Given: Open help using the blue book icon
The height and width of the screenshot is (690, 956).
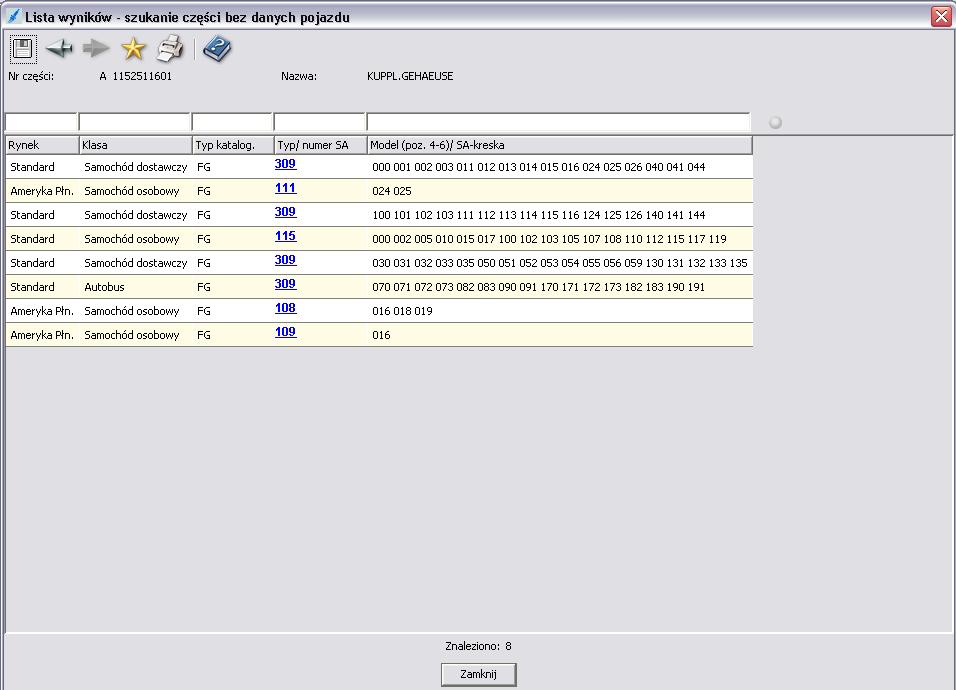Looking at the screenshot, I should [216, 48].
